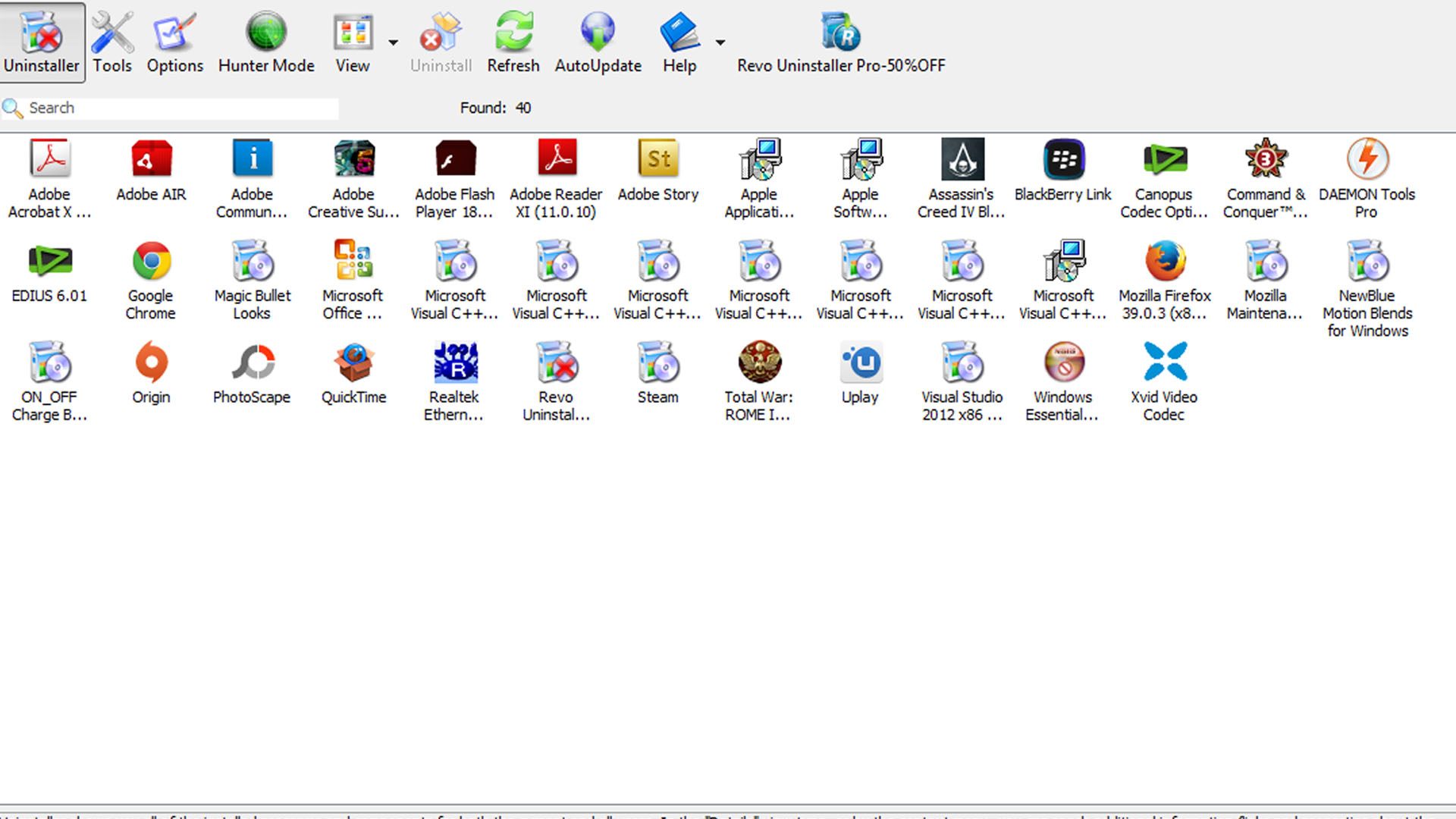Click the Refresh button

[513, 42]
